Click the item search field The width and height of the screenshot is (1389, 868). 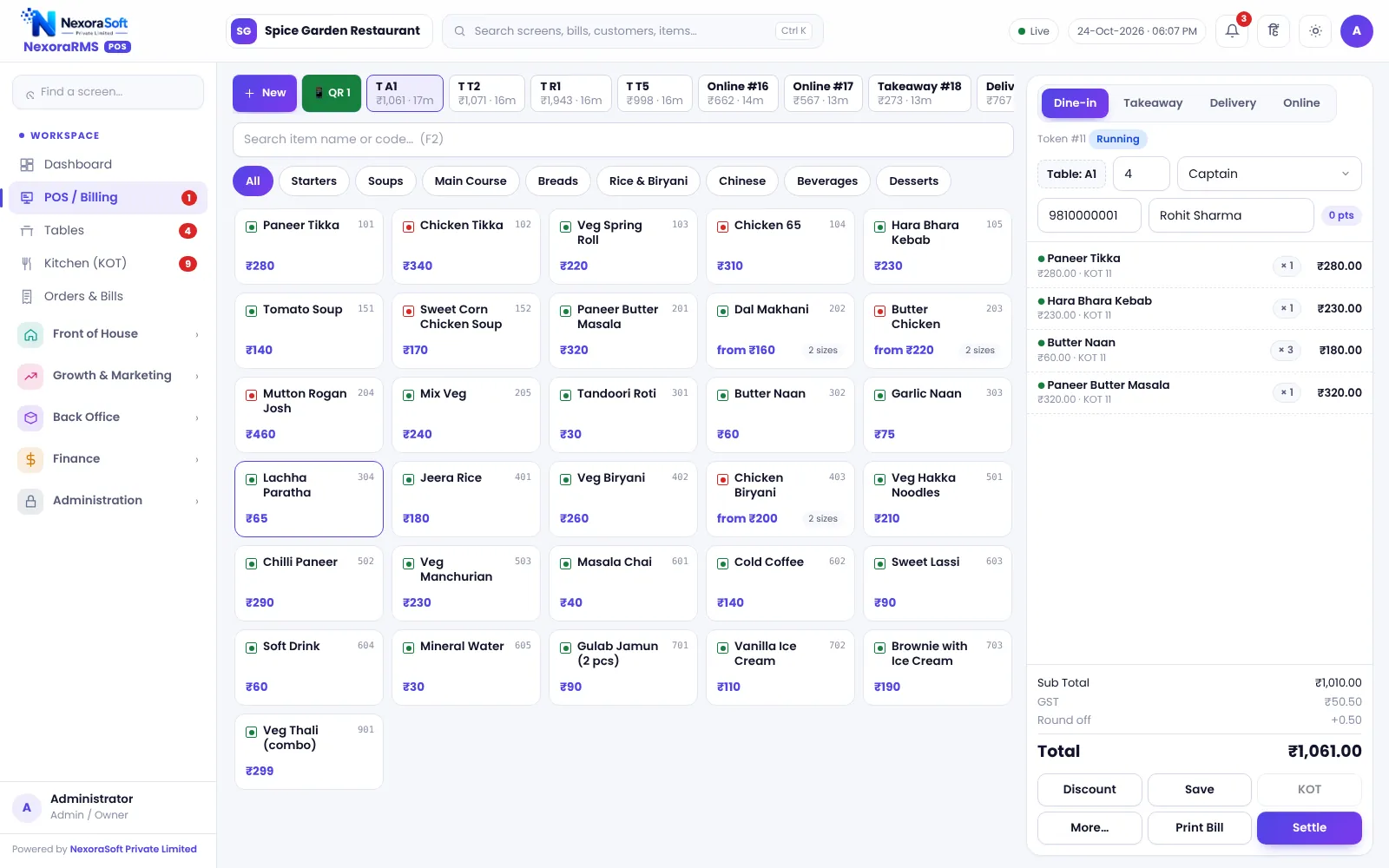623,140
